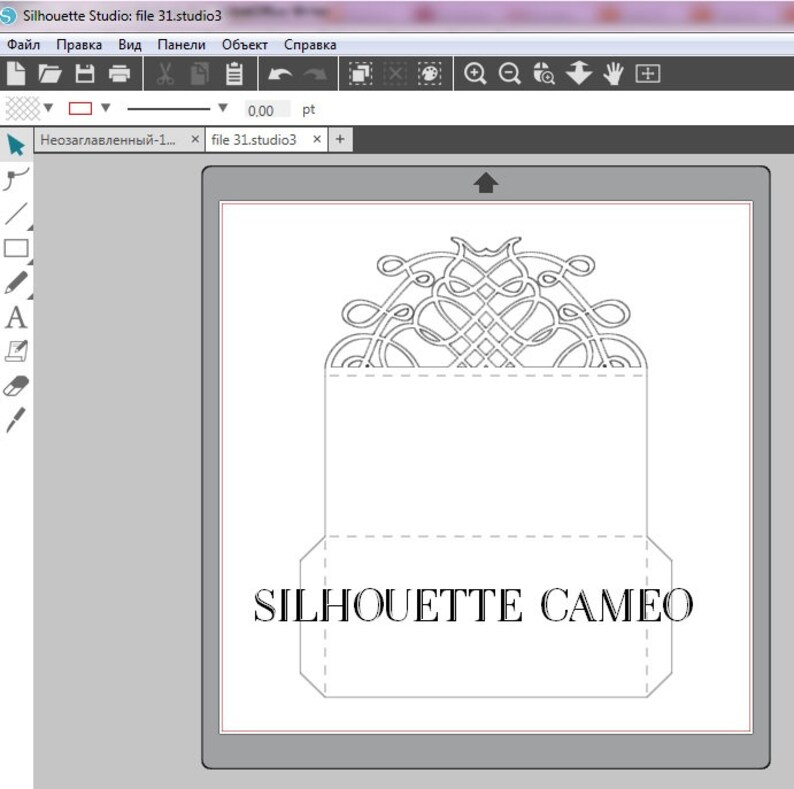Click the Select All icon
This screenshot has width=794, height=789.
[x=361, y=74]
